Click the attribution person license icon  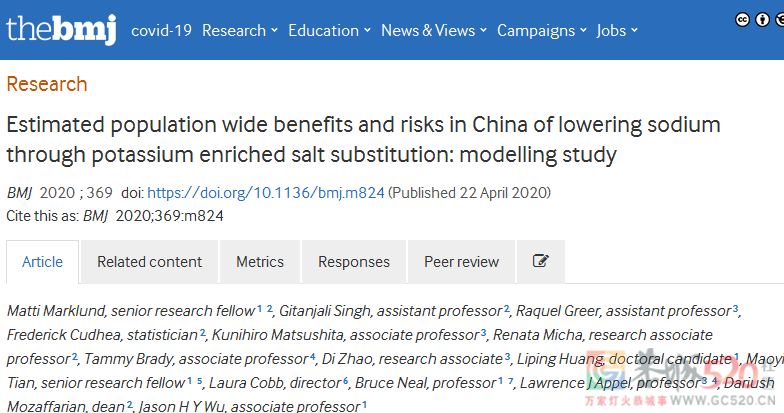coord(762,20)
